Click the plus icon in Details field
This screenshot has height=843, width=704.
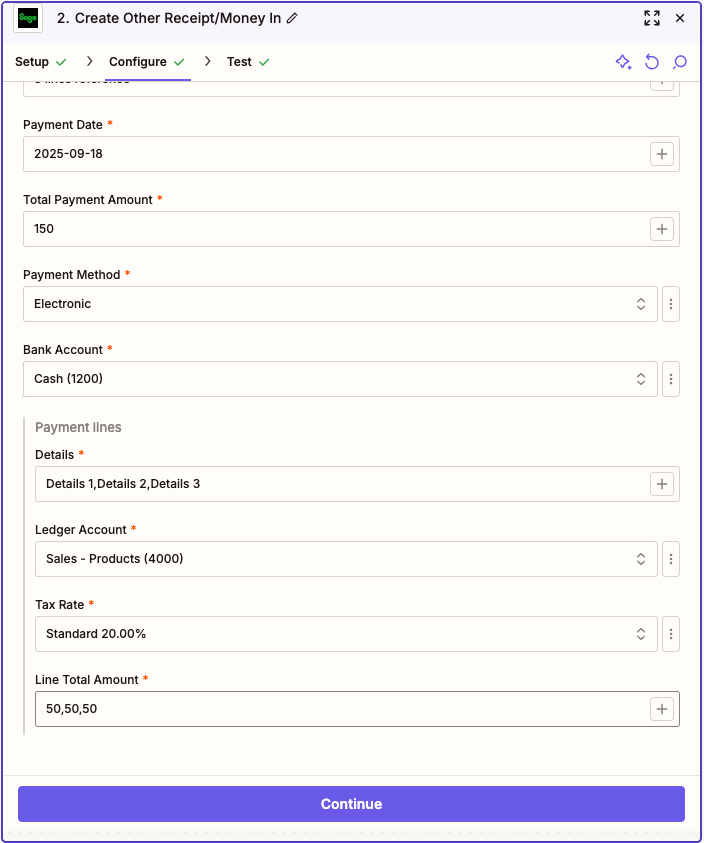[x=662, y=484]
